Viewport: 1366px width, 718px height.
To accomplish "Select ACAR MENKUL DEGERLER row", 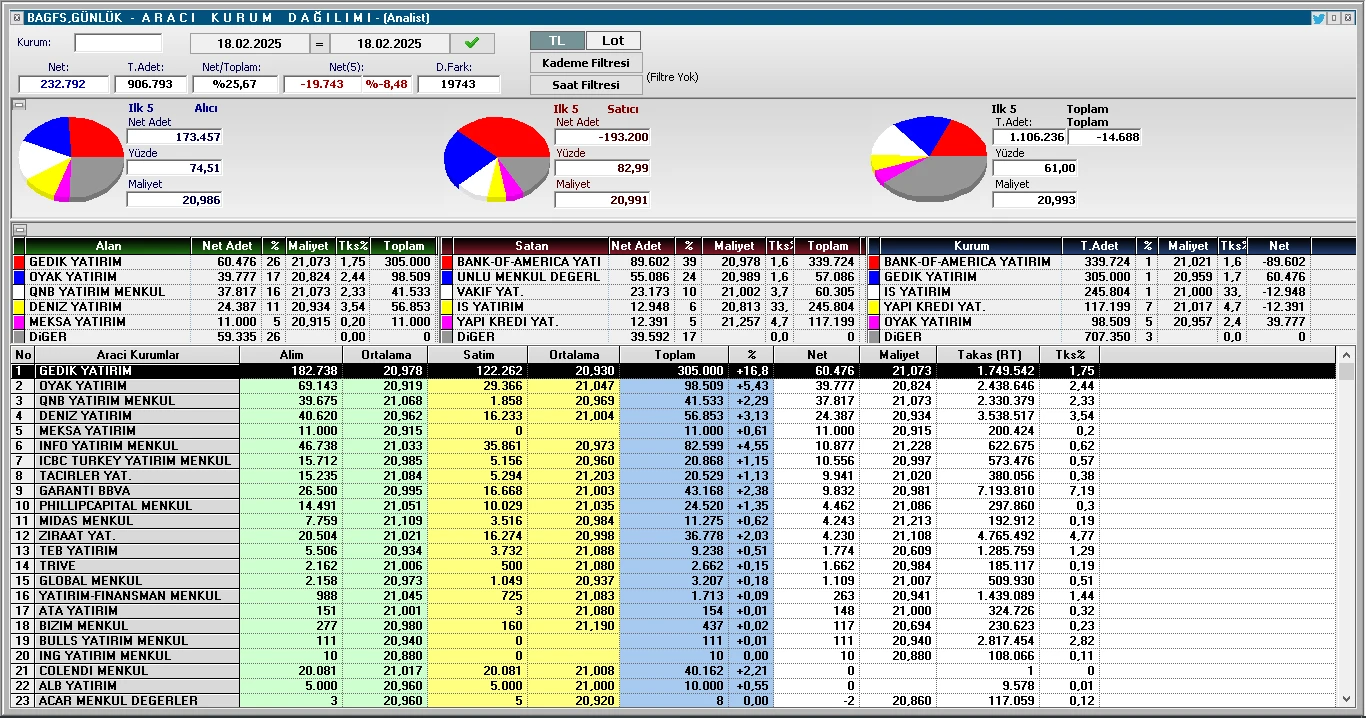I will (675, 701).
